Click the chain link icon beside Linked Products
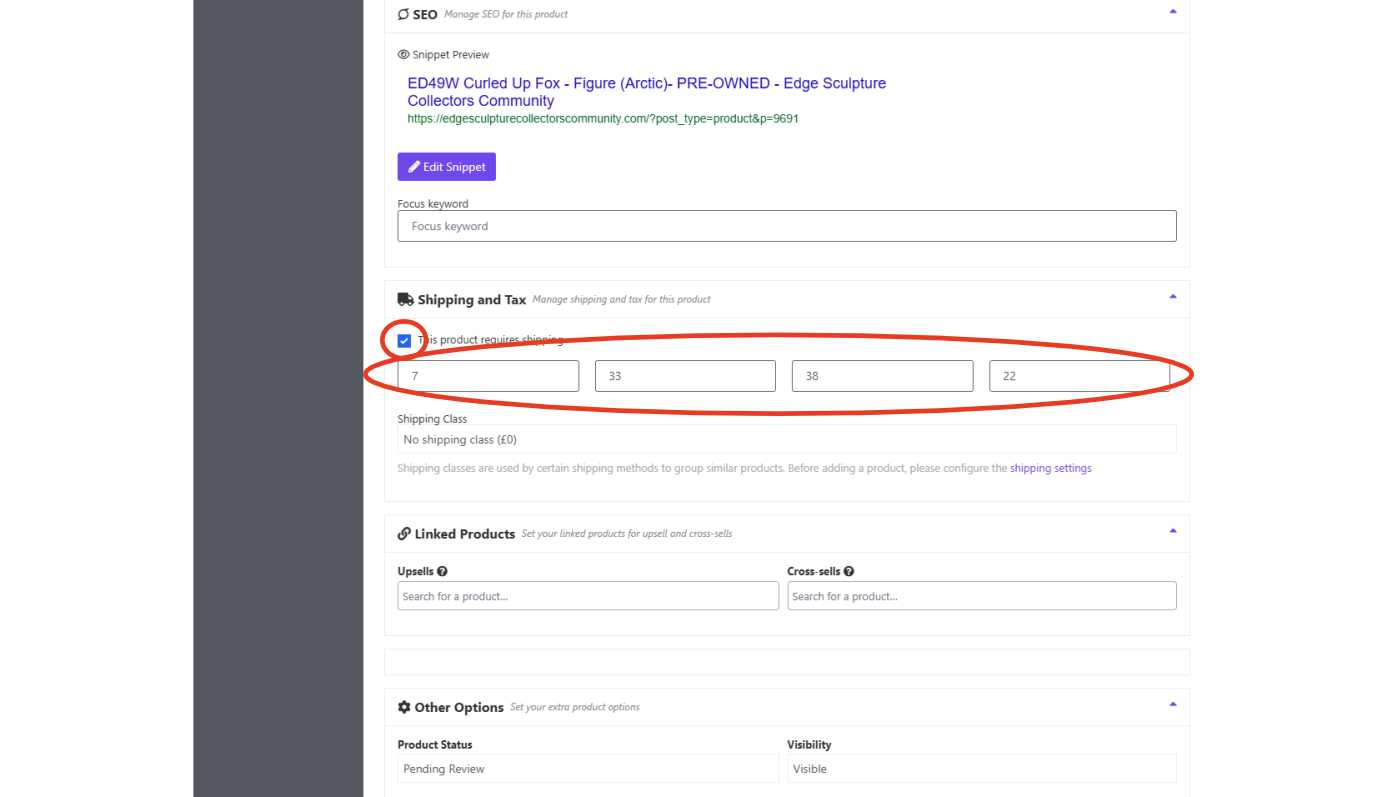Viewport: 1387px width, 797px height. pos(404,534)
